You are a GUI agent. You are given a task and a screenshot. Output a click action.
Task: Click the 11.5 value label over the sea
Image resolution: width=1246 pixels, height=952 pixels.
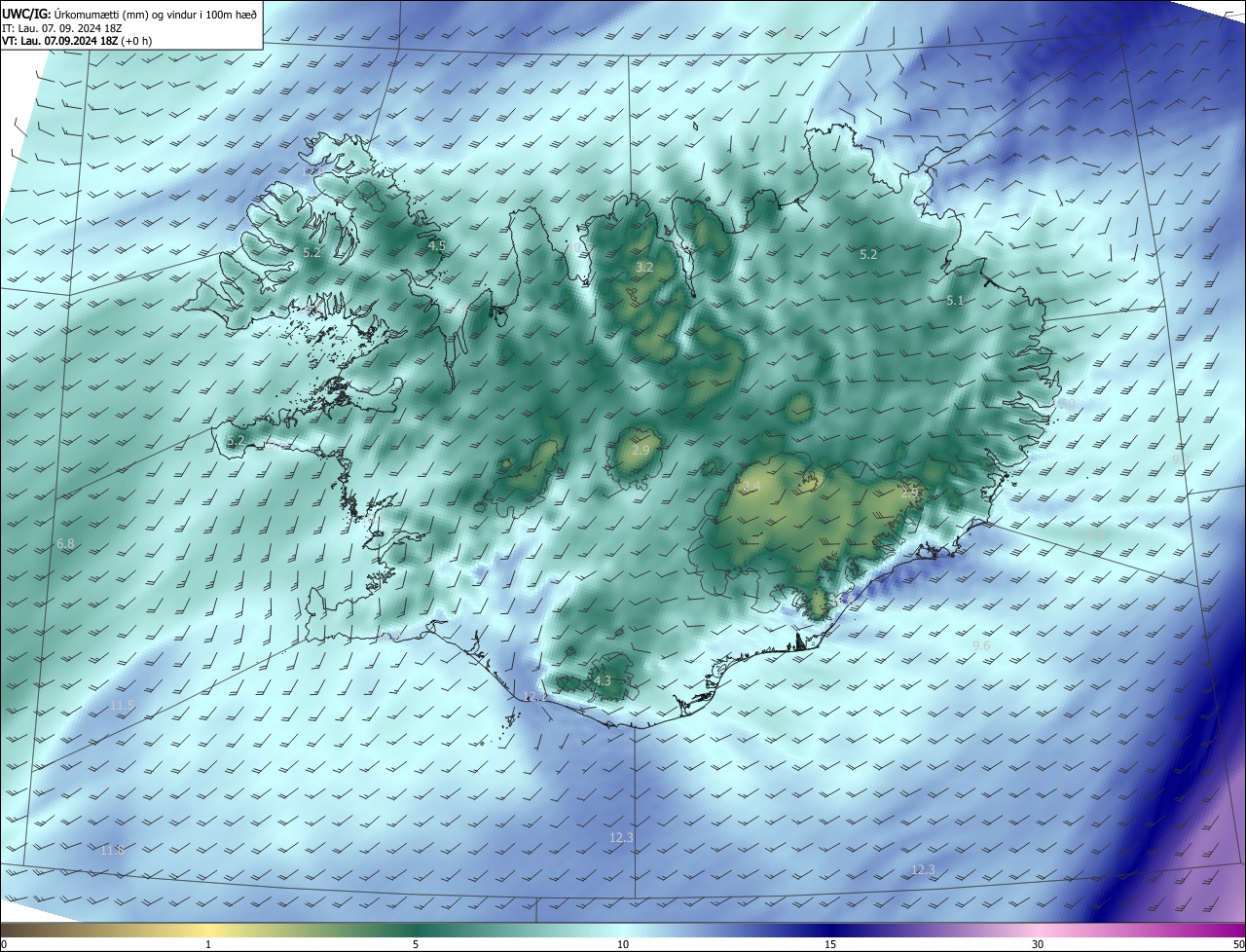coord(123,705)
